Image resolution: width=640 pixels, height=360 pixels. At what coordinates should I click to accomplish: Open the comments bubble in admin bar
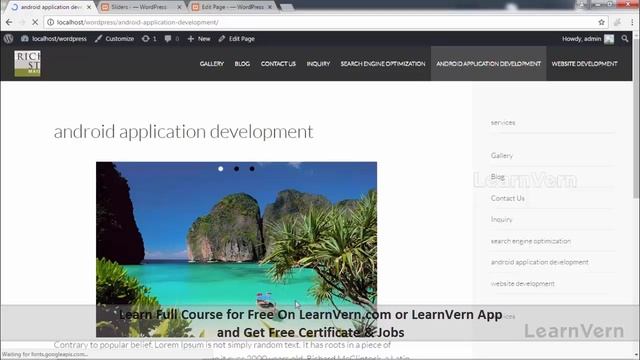pyautogui.click(x=171, y=39)
